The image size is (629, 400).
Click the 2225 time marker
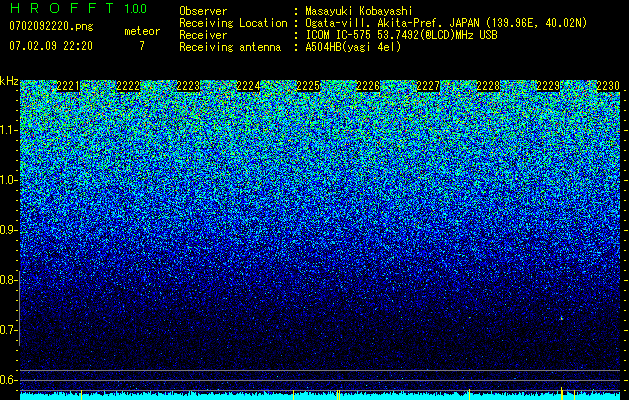coord(308,86)
